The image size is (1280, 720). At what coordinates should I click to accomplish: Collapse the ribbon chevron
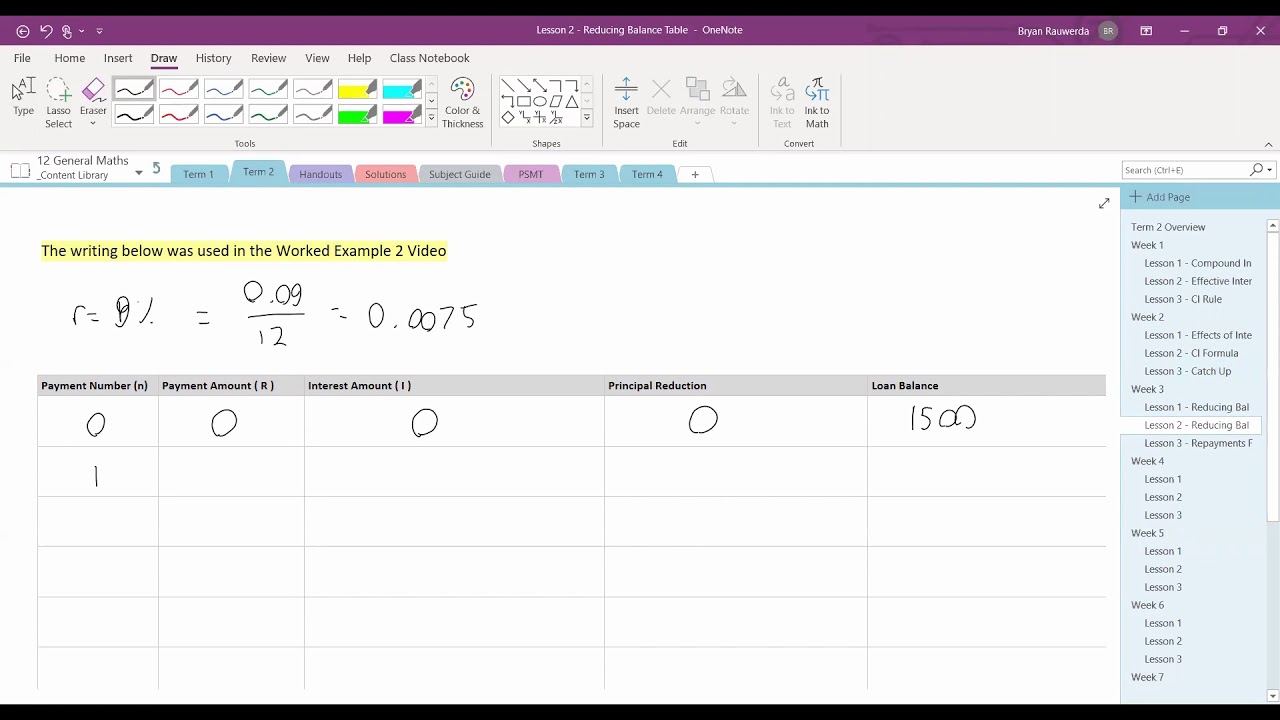[x=1269, y=144]
